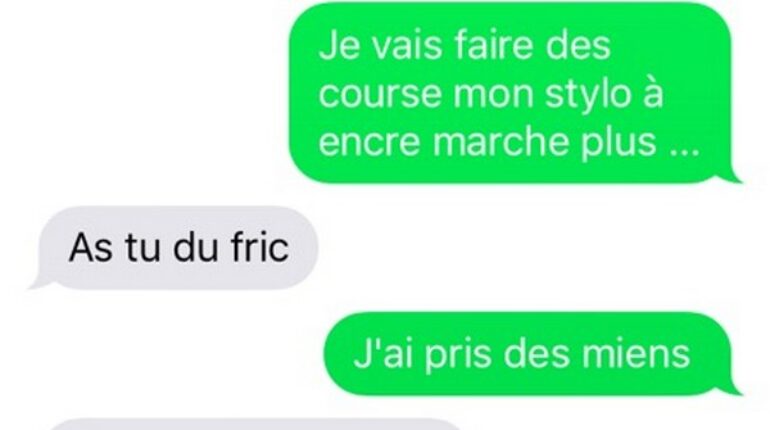770x430 pixels.
Task: Click the ellipsis after 'marche plus'
Action: (685, 152)
